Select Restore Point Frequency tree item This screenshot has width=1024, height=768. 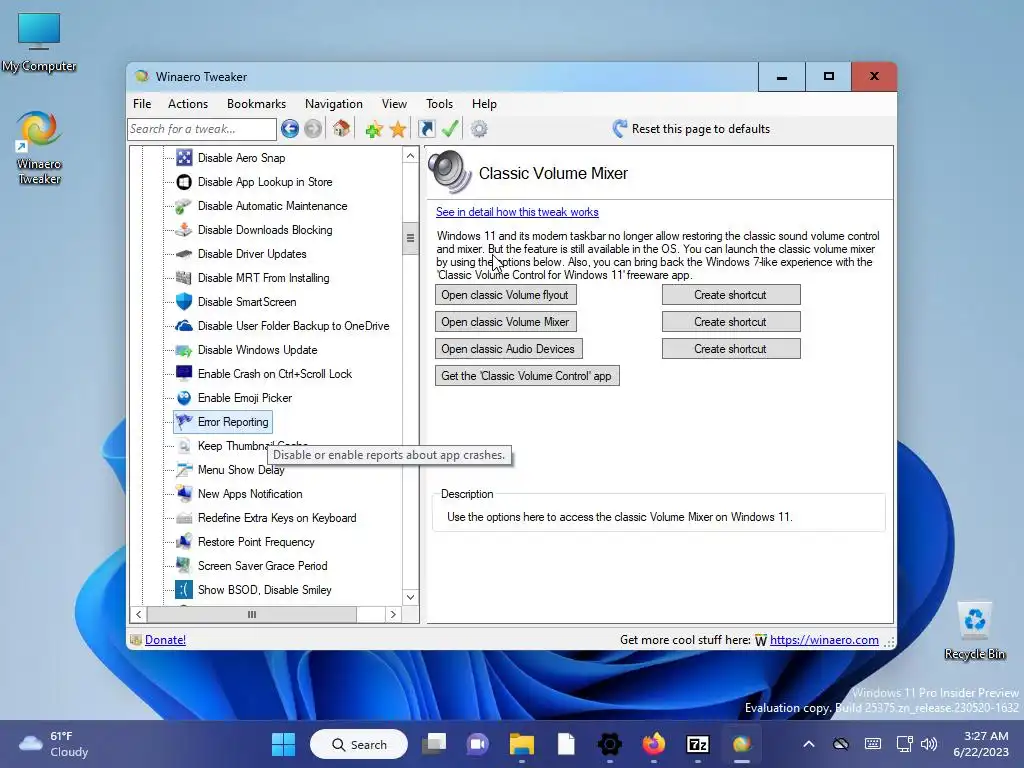[256, 542]
